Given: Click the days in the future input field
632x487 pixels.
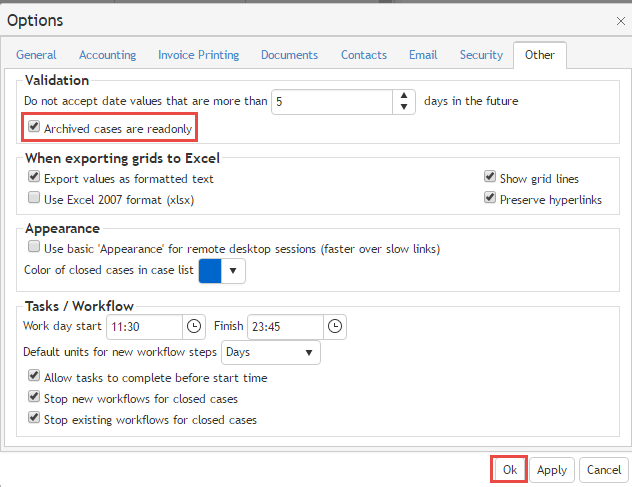Looking at the screenshot, I should click(330, 102).
